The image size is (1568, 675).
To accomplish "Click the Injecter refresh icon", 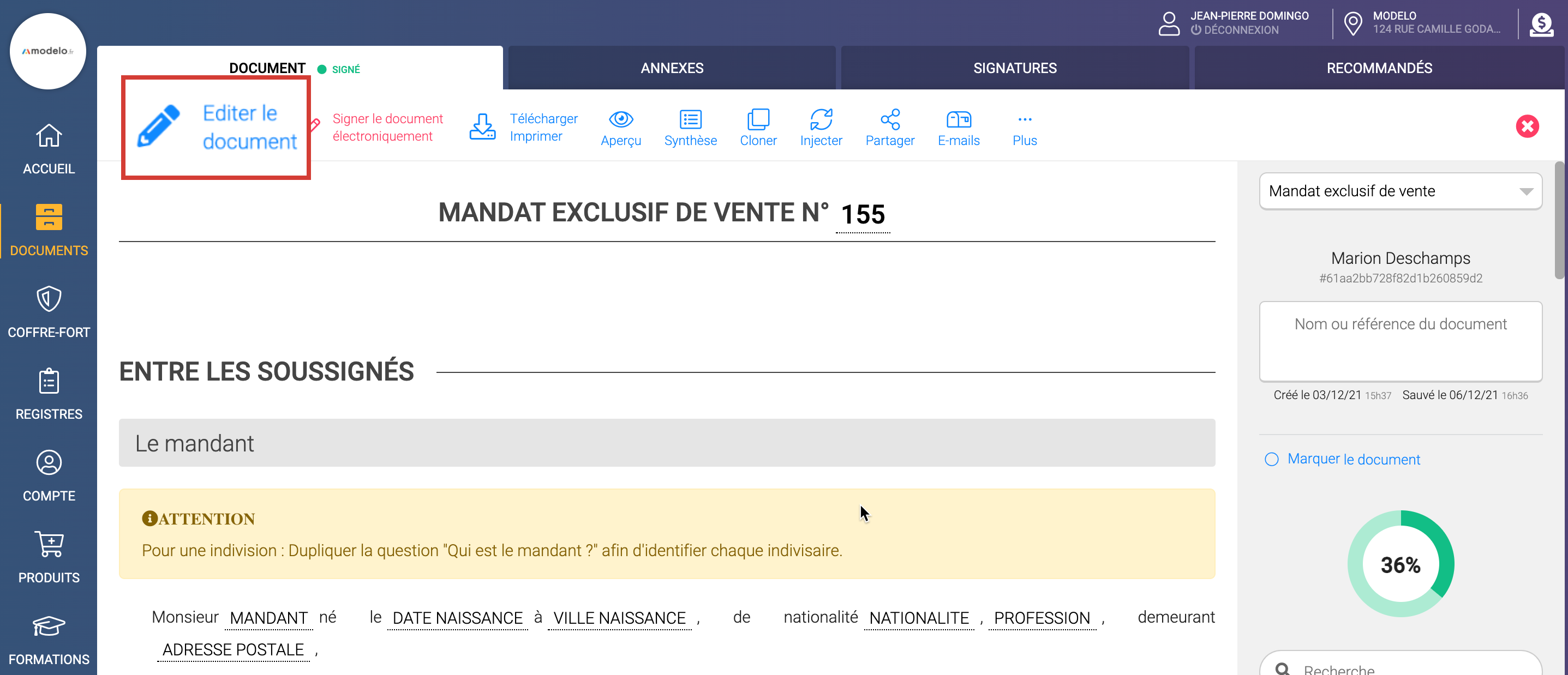I will click(821, 120).
